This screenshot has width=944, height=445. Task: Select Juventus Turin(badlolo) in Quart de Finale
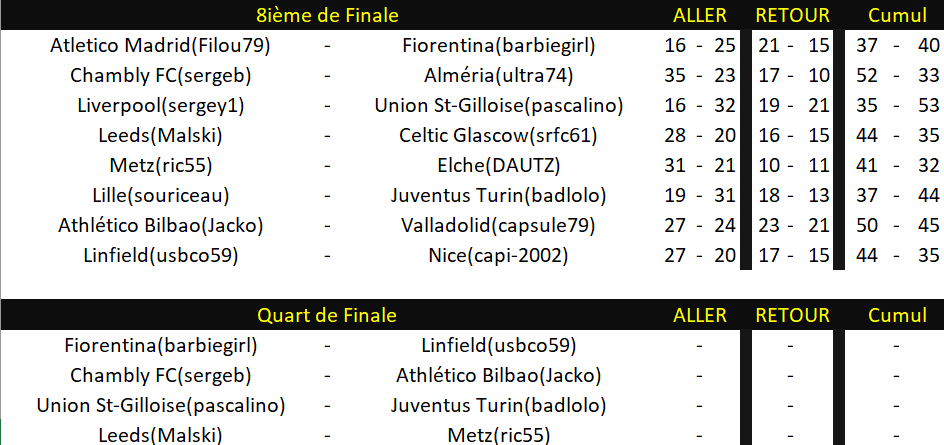click(x=498, y=405)
